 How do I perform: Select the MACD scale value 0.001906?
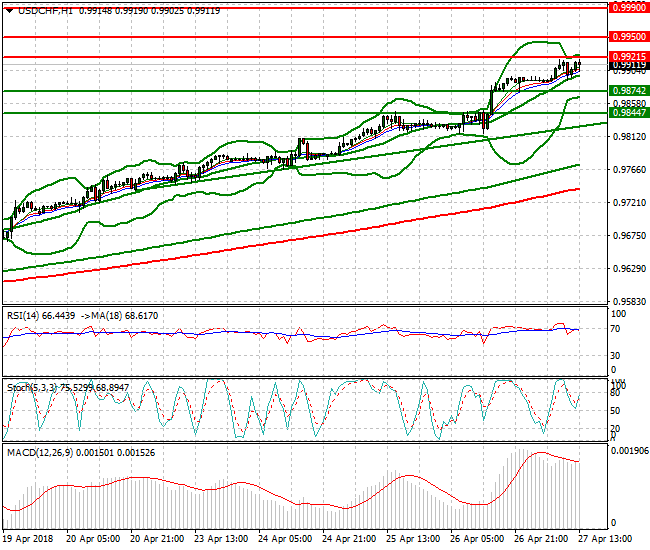pos(630,451)
